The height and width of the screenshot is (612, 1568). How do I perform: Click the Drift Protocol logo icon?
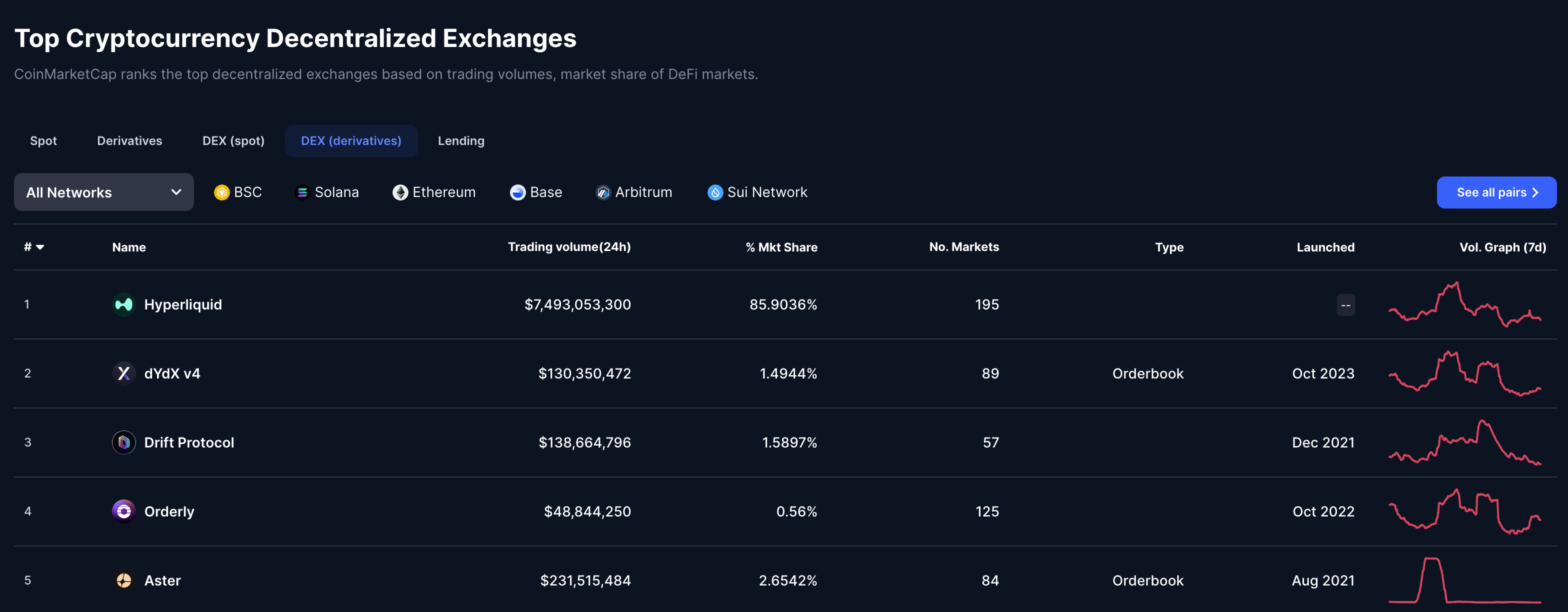123,442
